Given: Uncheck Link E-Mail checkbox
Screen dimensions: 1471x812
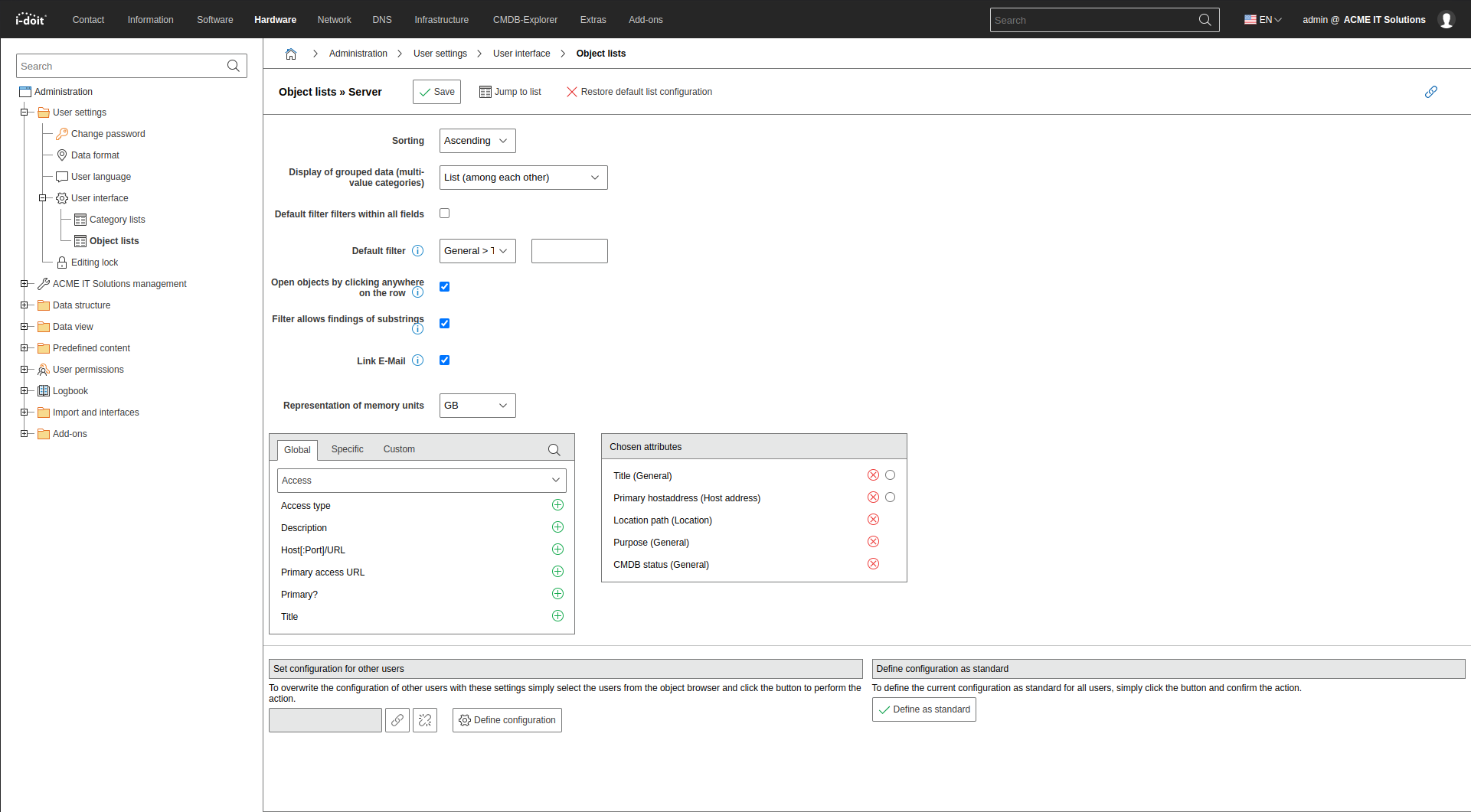Looking at the screenshot, I should [444, 360].
